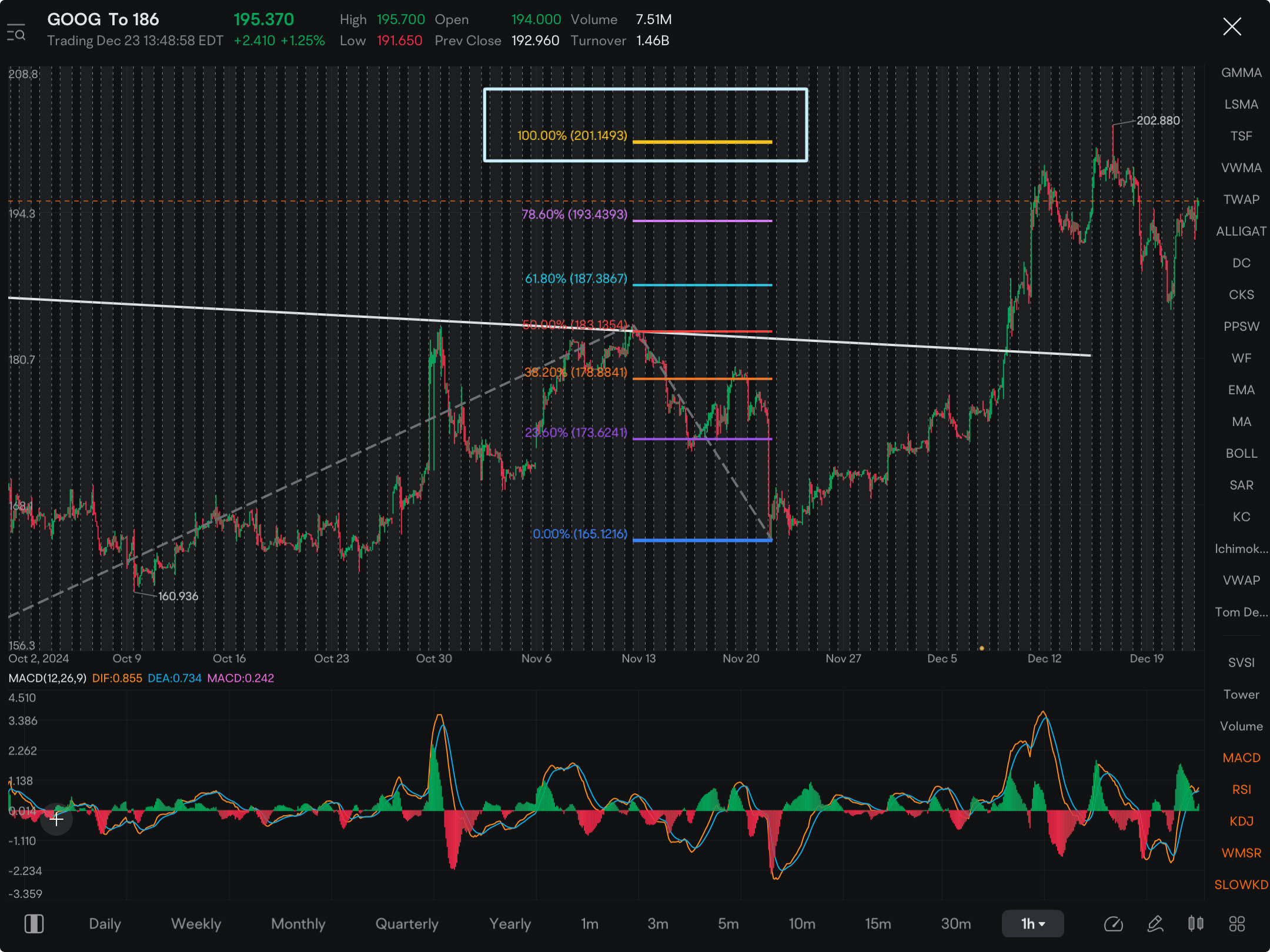Select the 15m interval

point(878,924)
